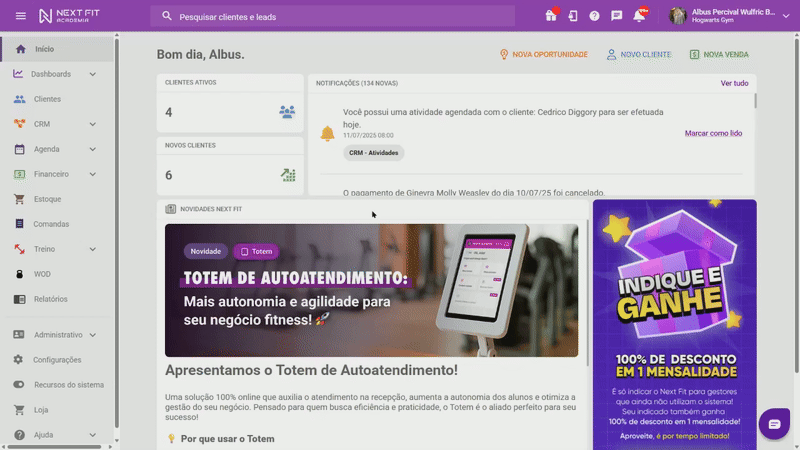Open the floating chat widget button
The height and width of the screenshot is (450, 800).
tap(774, 424)
